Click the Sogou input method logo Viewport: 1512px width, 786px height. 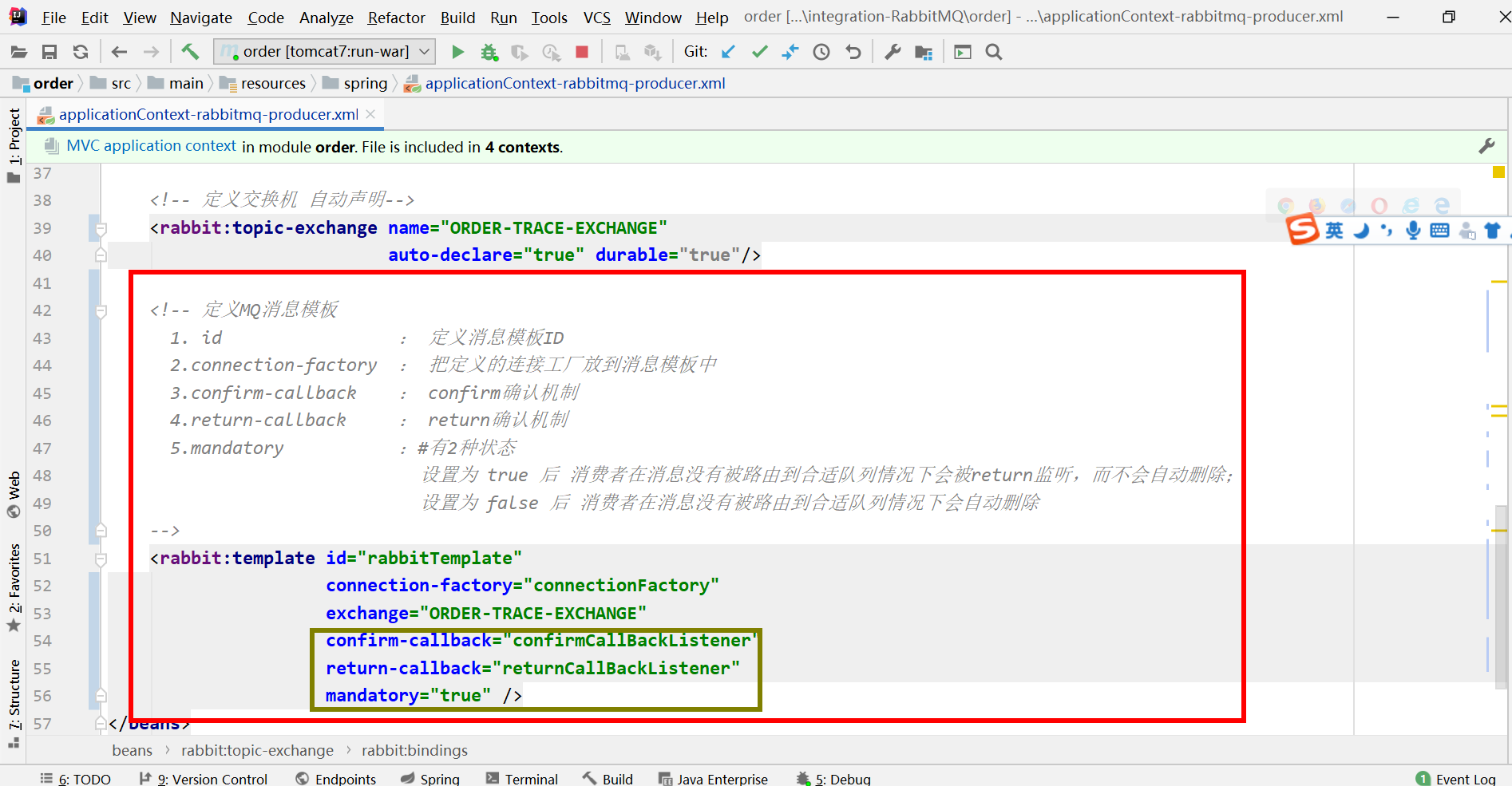(1302, 230)
